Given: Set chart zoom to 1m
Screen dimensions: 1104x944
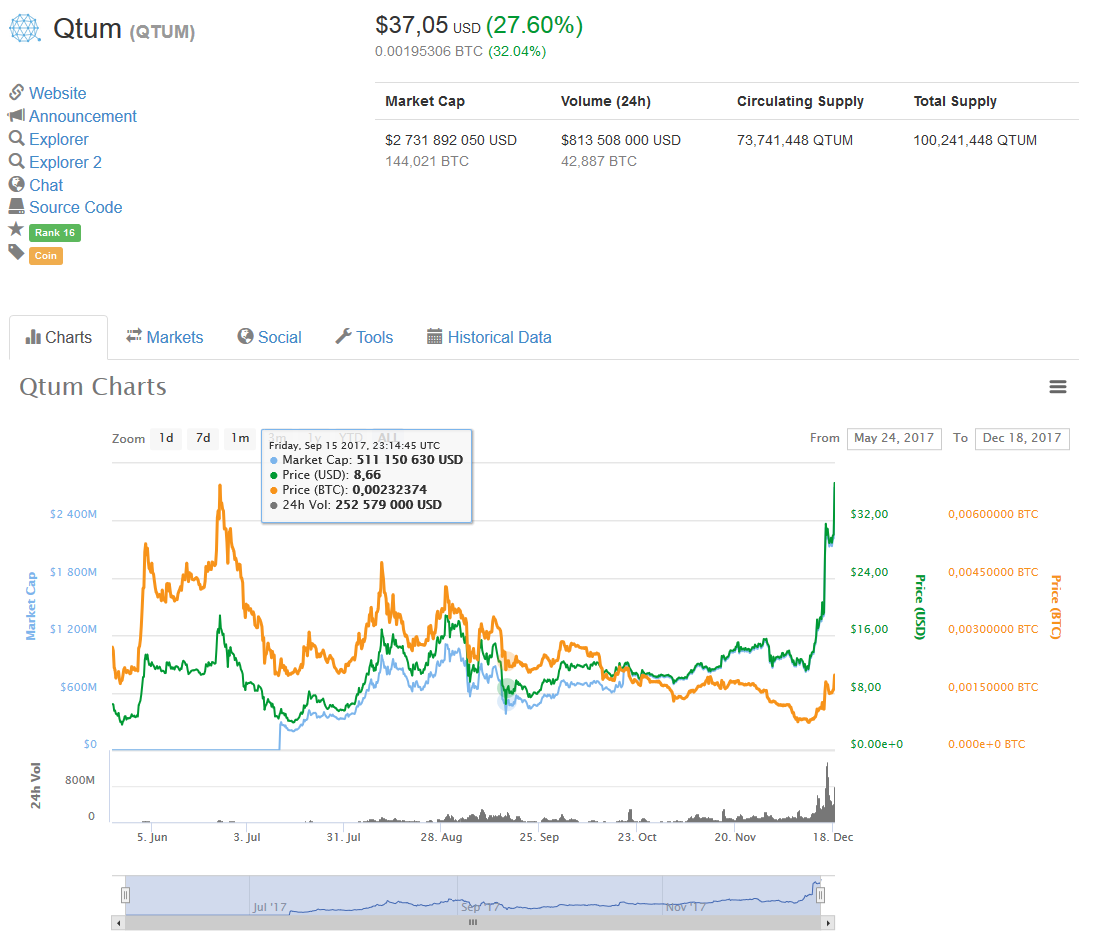Looking at the screenshot, I should (x=240, y=438).
